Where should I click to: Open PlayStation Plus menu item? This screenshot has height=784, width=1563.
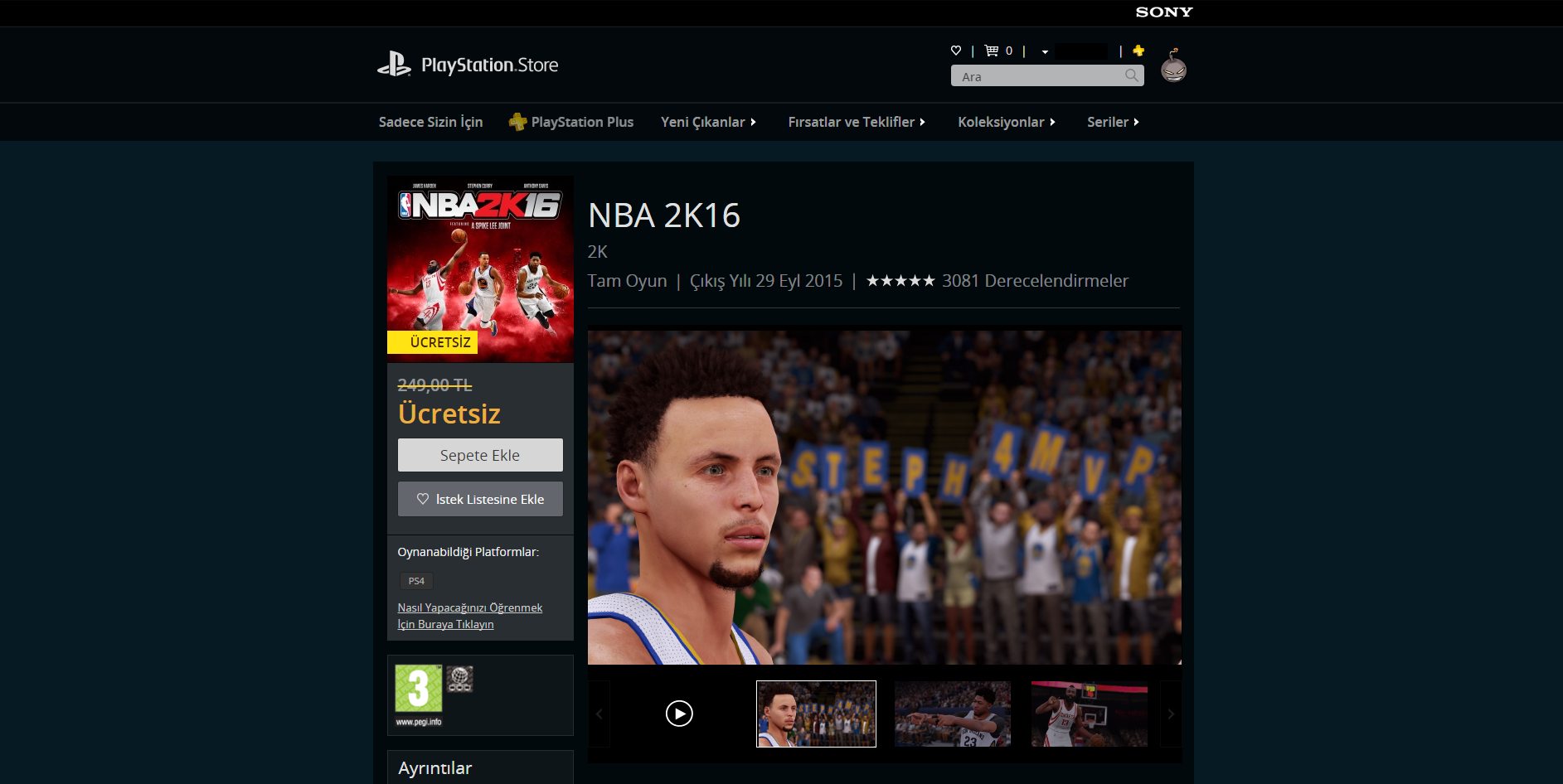tap(571, 122)
